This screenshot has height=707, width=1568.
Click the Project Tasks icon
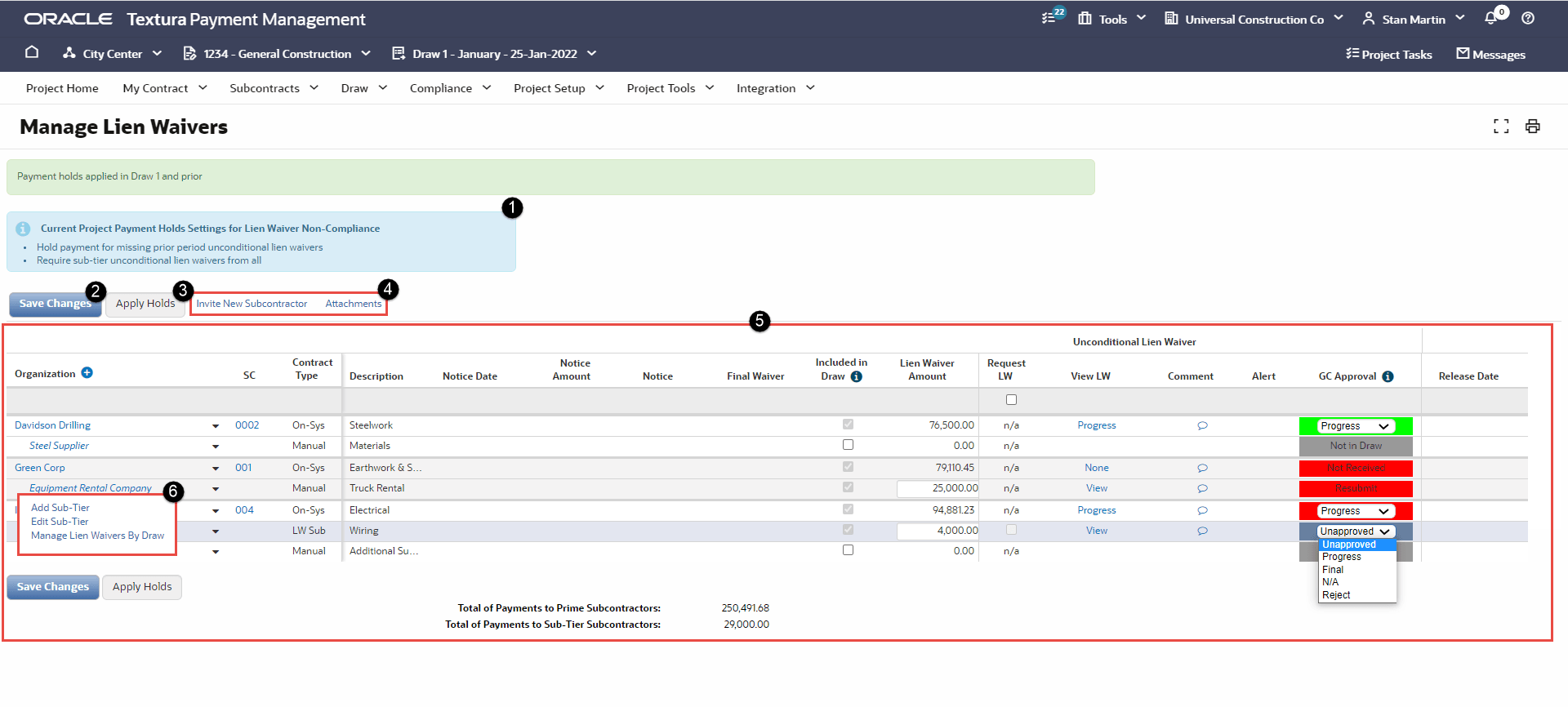pyautogui.click(x=1352, y=53)
